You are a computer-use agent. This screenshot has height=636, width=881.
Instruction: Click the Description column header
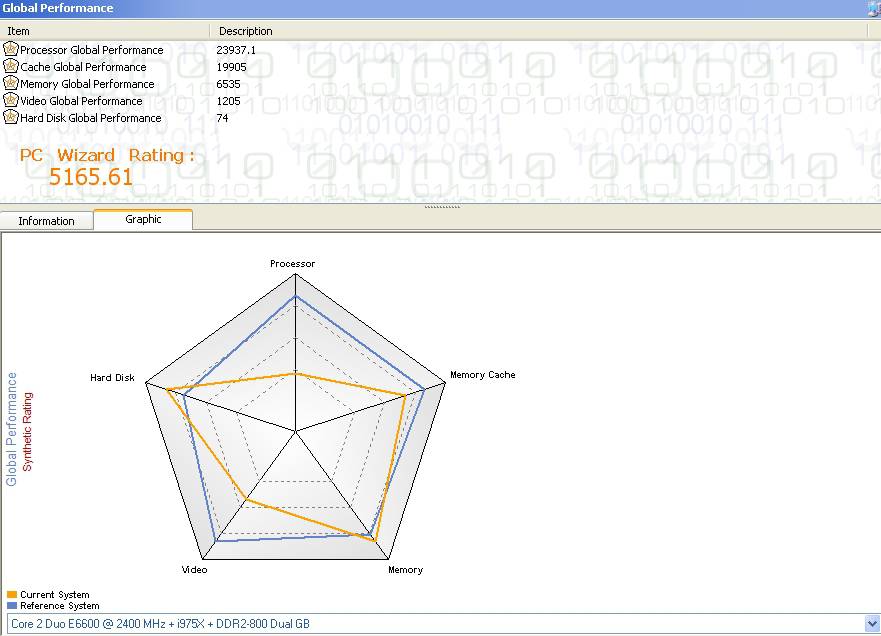click(245, 31)
